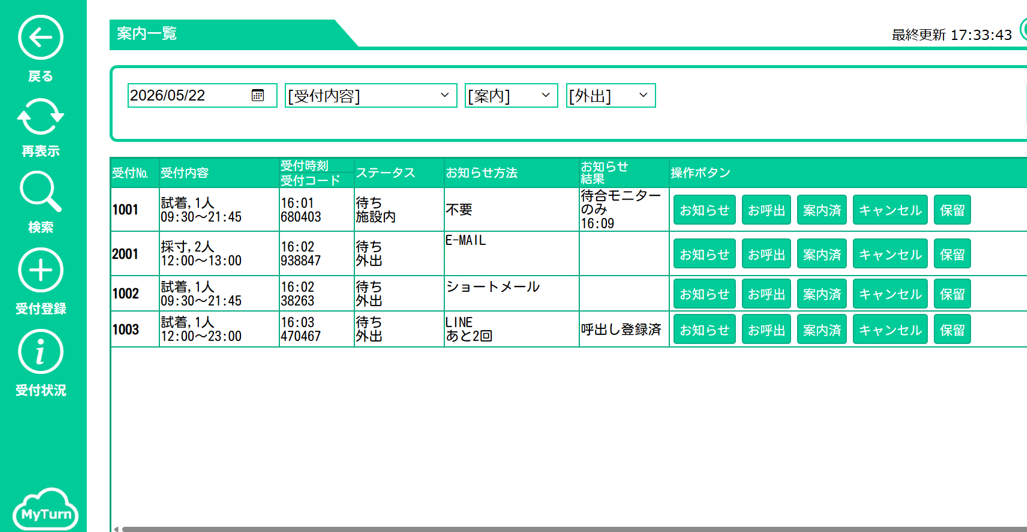Click お呼出 button for reception 1002

(x=766, y=294)
